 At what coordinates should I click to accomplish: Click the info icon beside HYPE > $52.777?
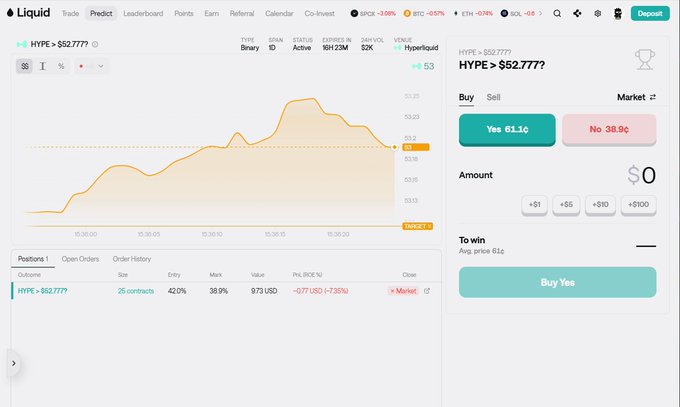point(95,44)
